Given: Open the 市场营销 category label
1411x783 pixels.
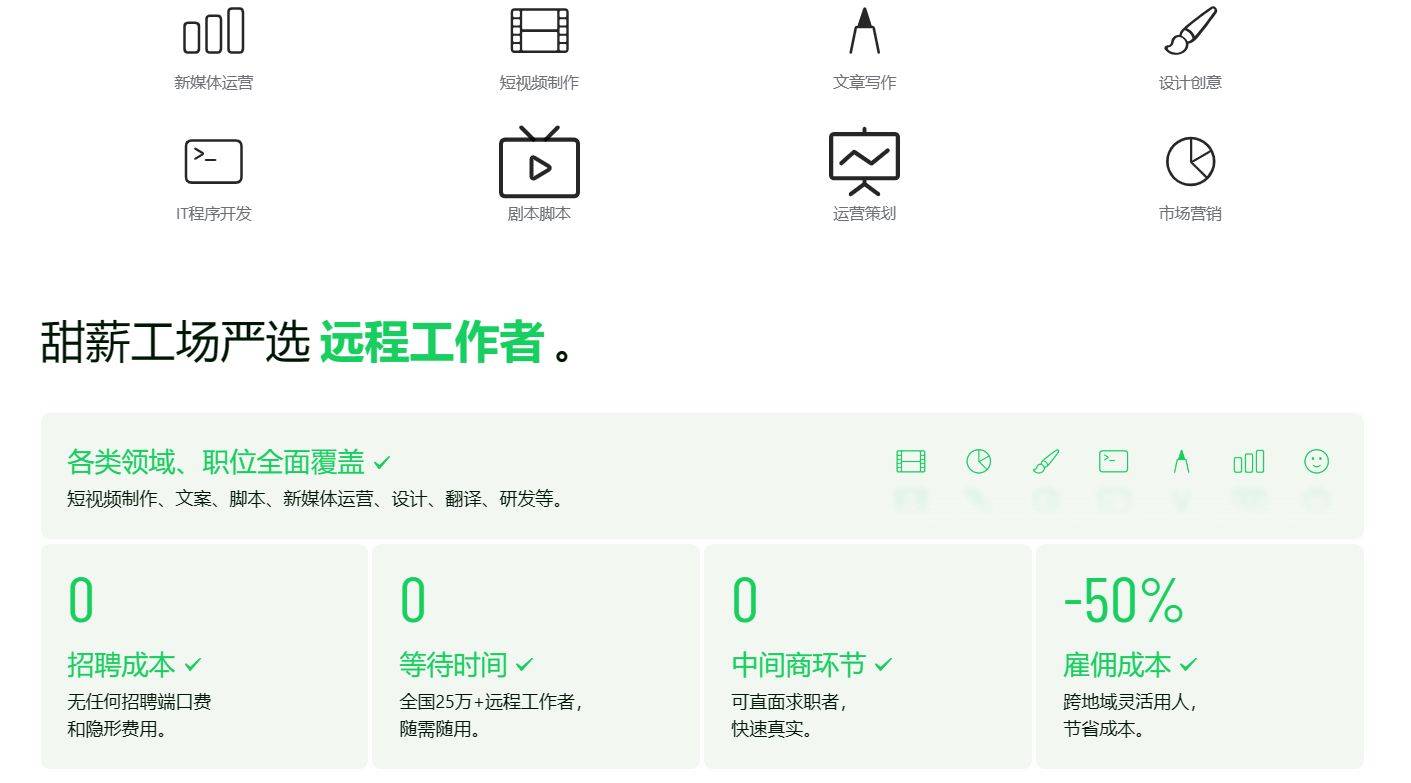Looking at the screenshot, I should click(x=1190, y=214).
